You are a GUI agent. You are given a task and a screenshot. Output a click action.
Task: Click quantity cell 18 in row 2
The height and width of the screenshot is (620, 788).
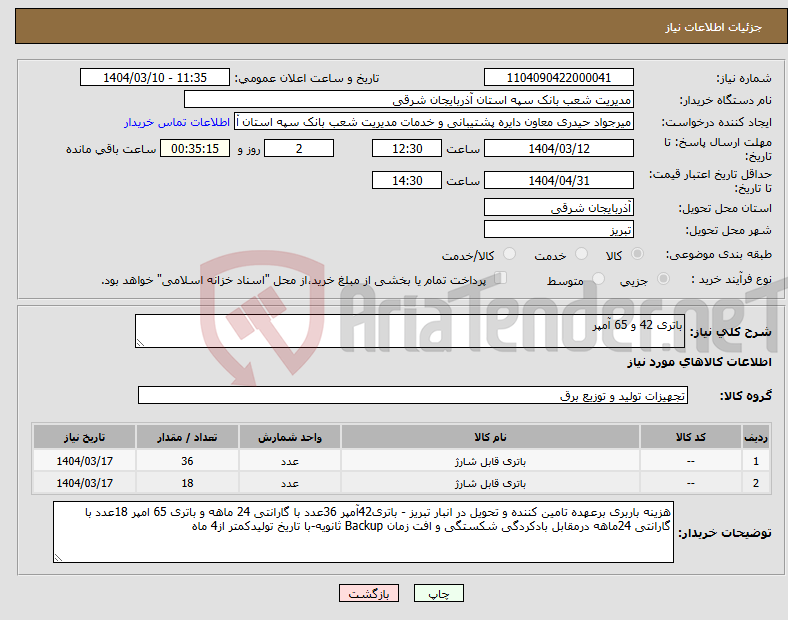(x=187, y=483)
